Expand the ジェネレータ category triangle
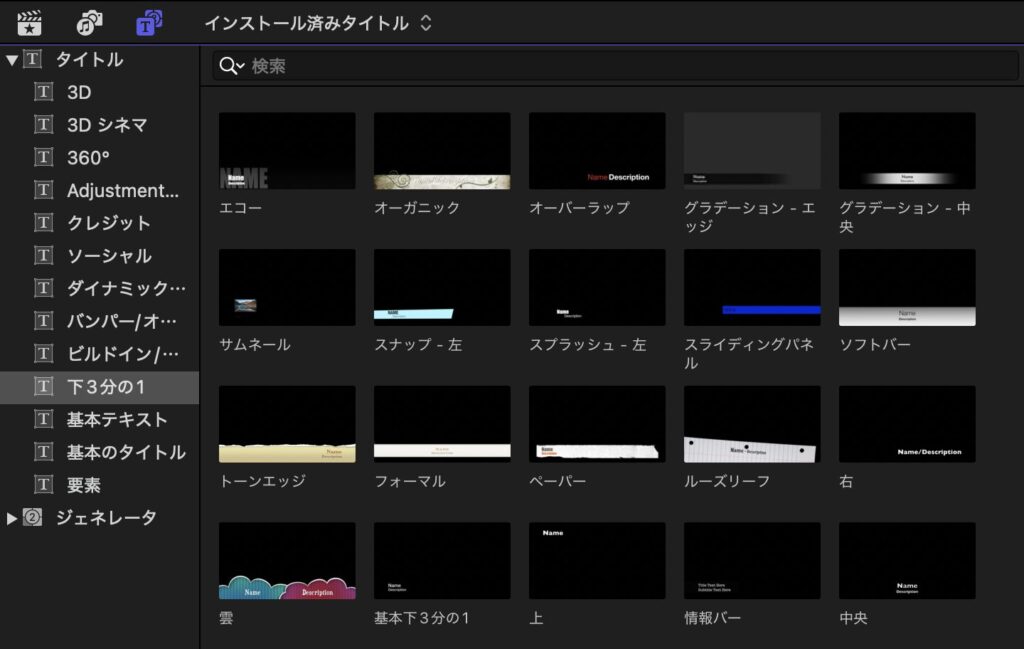Viewport: 1024px width, 649px height. pyautogui.click(x=12, y=518)
